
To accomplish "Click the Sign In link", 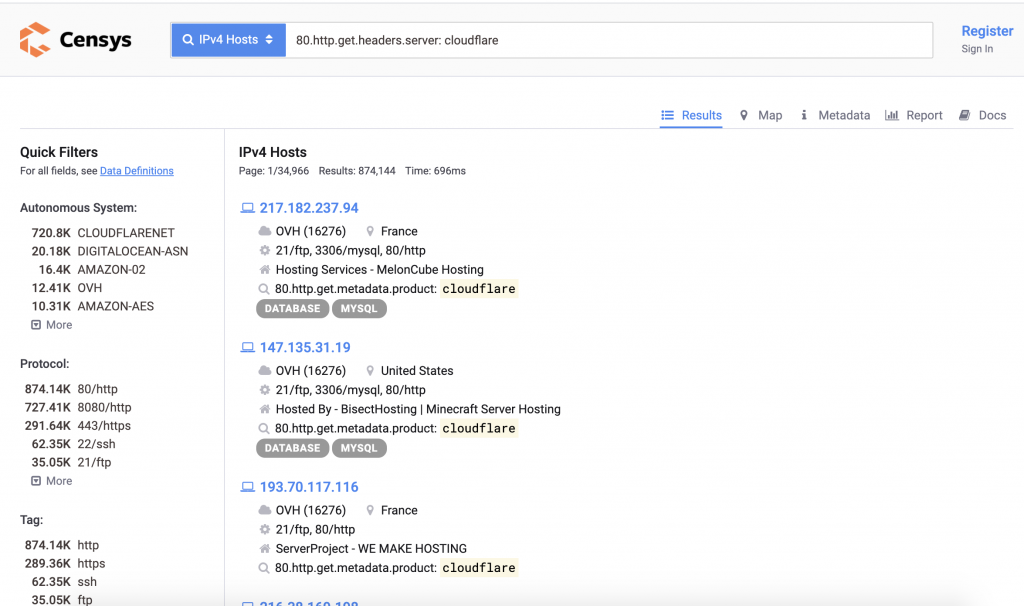I will tap(977, 49).
